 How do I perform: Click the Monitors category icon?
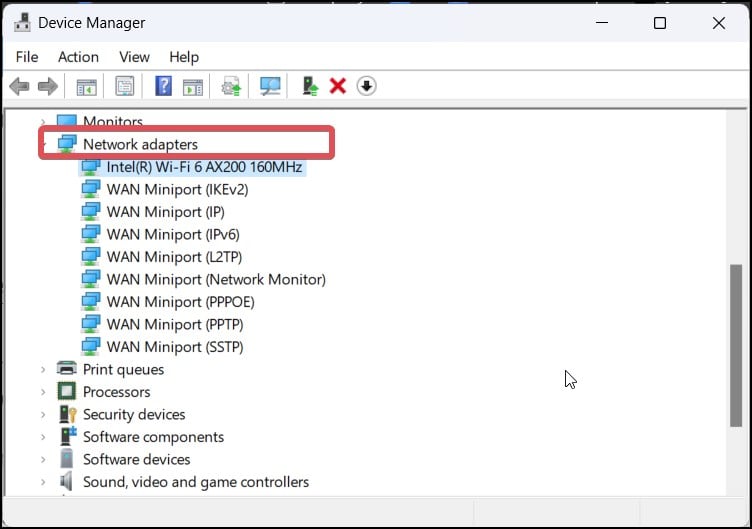pyautogui.click(x=67, y=120)
